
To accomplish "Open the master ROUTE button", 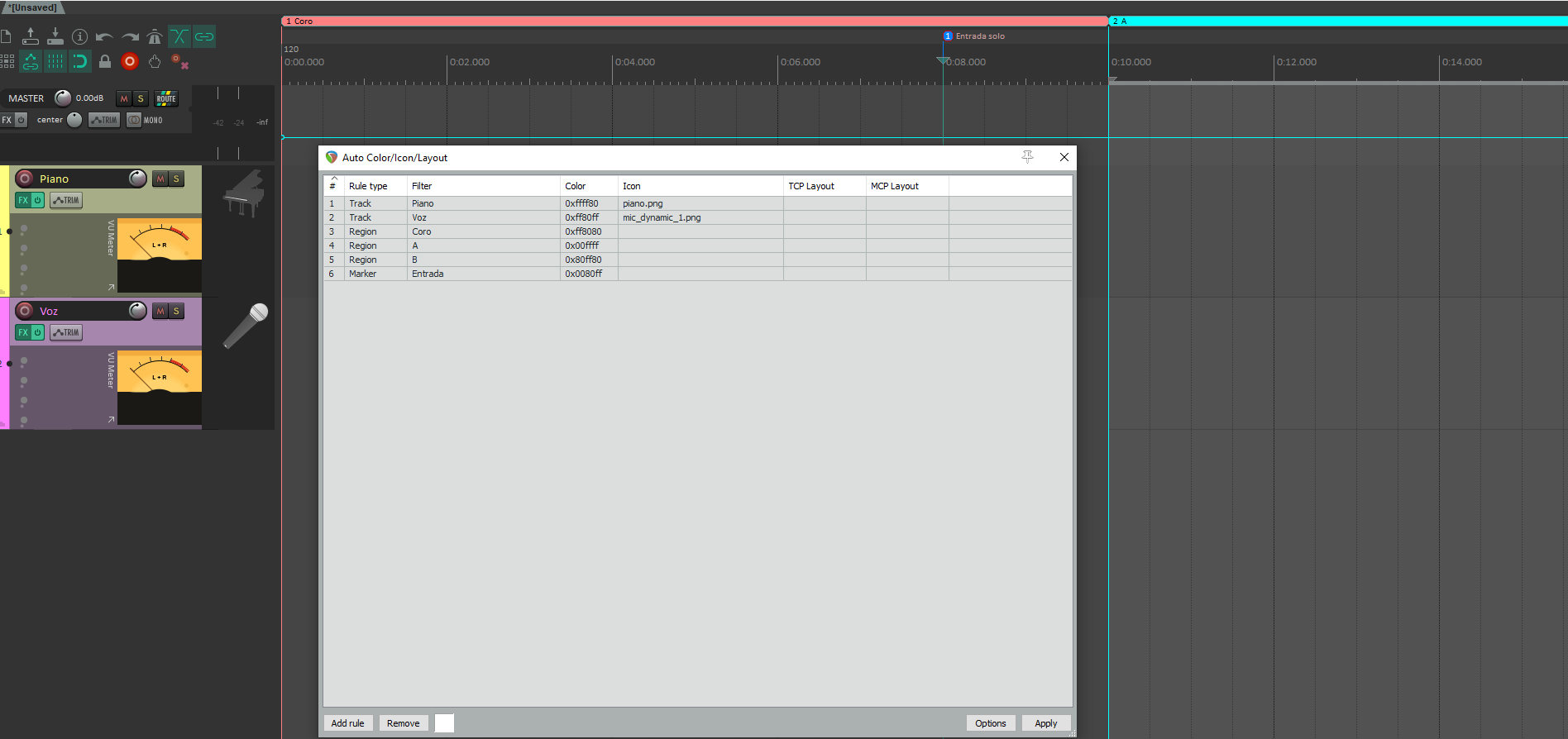I will [x=166, y=98].
